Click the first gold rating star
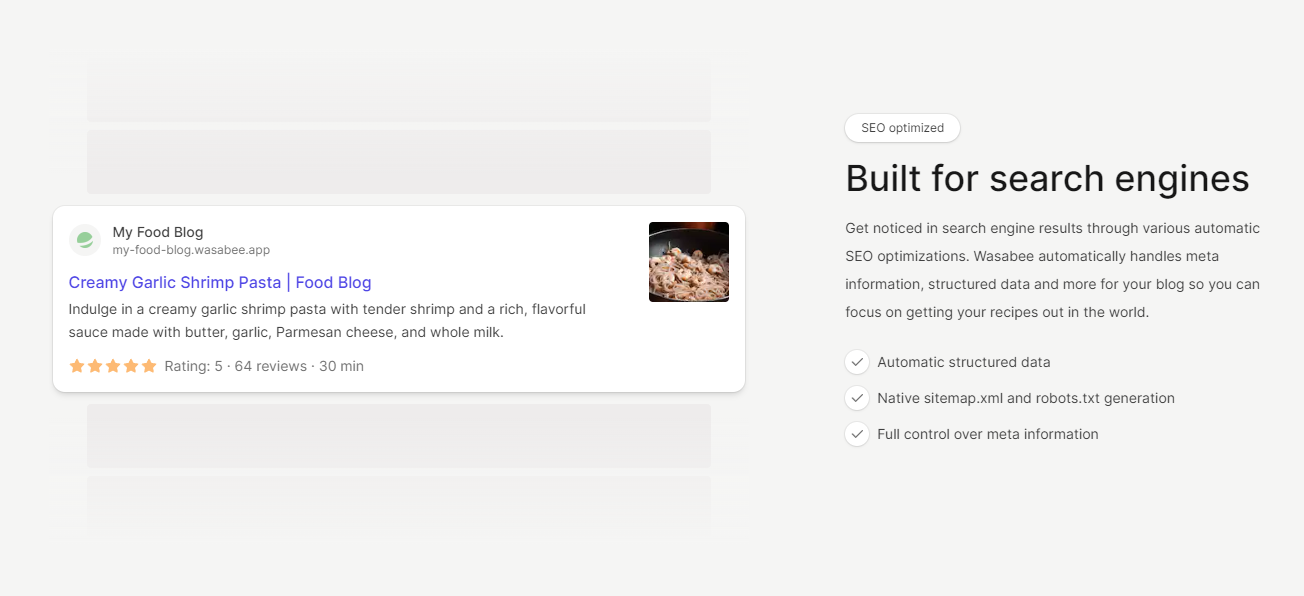Viewport: 1304px width, 596px height. tap(77, 366)
